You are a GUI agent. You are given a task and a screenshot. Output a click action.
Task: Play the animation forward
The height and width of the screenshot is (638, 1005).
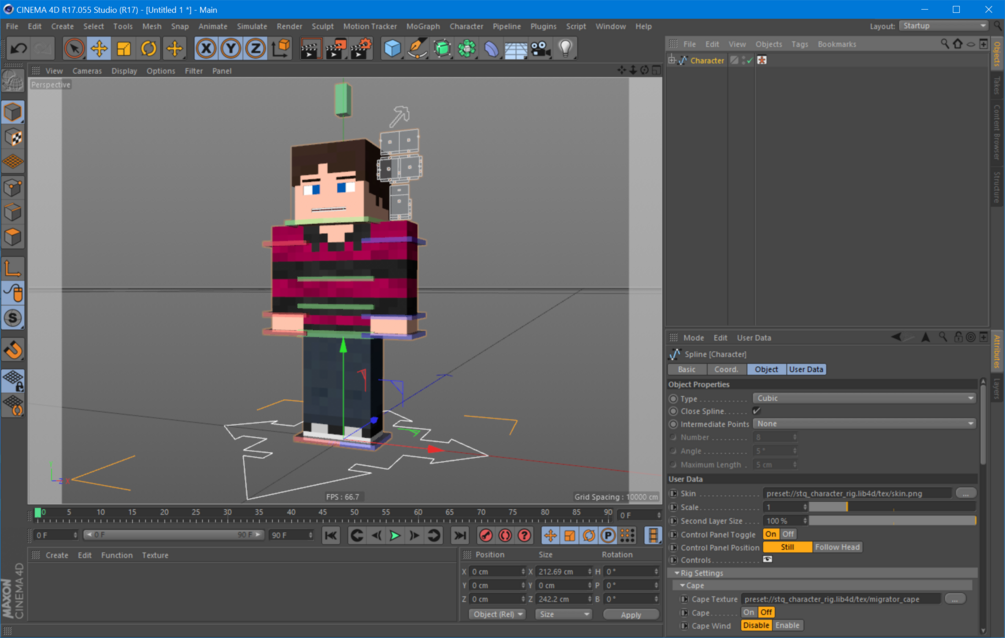click(395, 535)
